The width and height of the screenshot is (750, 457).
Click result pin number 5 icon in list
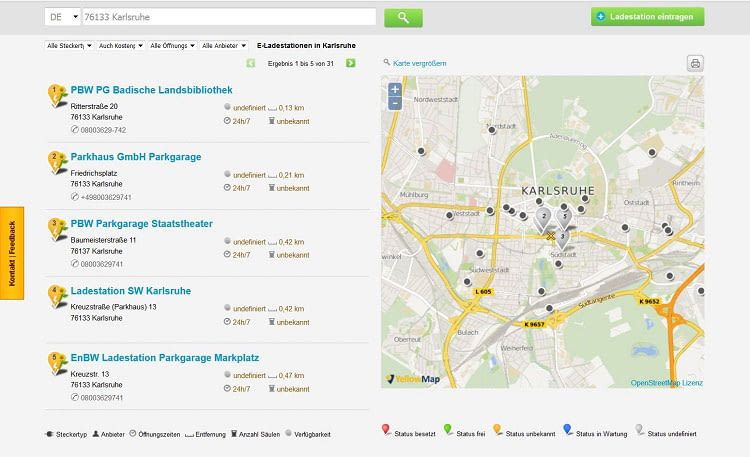57,363
